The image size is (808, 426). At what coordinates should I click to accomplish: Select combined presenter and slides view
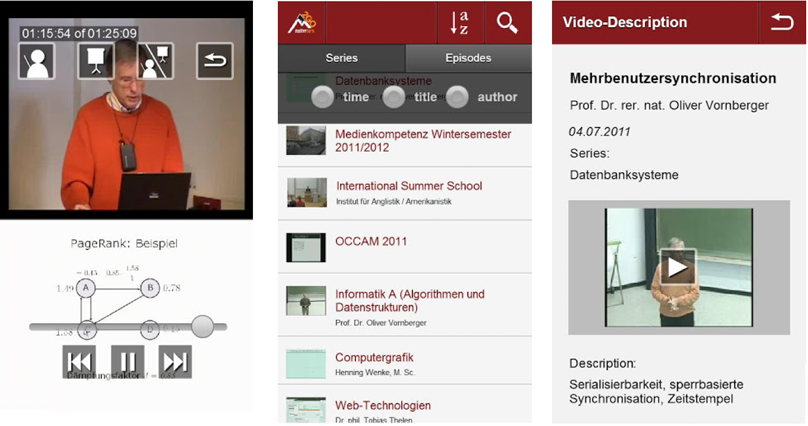[155, 62]
